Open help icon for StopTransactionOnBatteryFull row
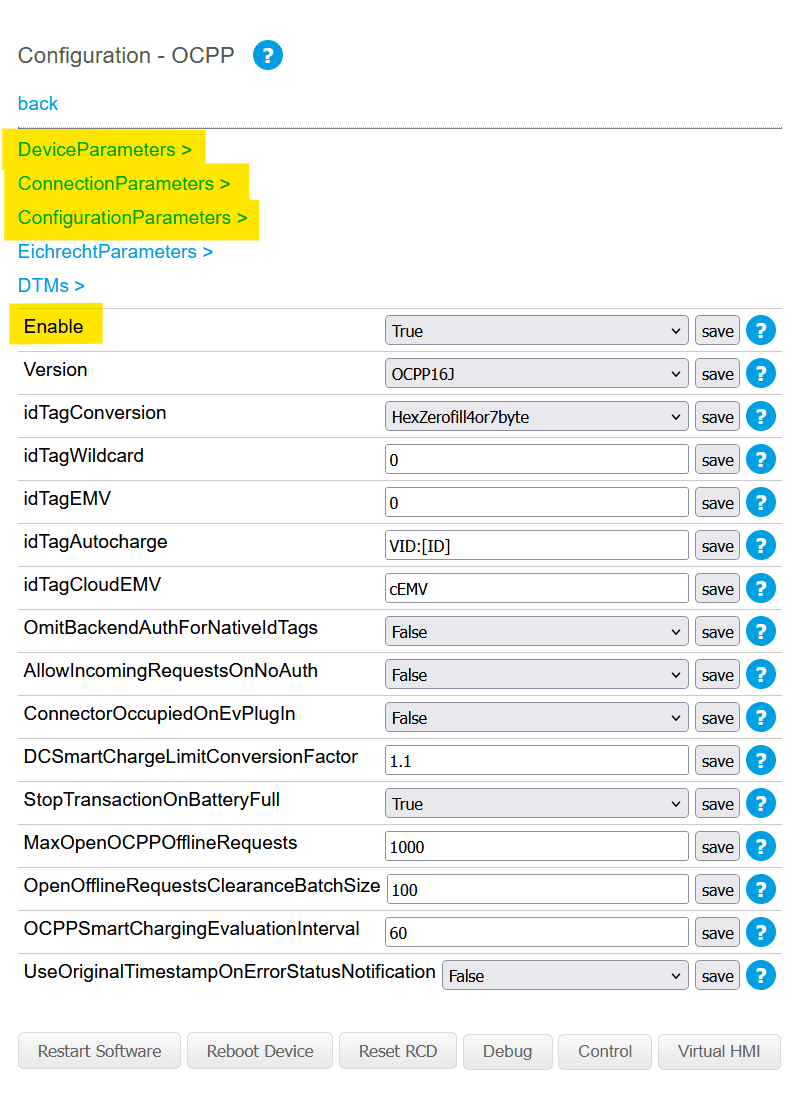797x1100 pixels. point(761,803)
